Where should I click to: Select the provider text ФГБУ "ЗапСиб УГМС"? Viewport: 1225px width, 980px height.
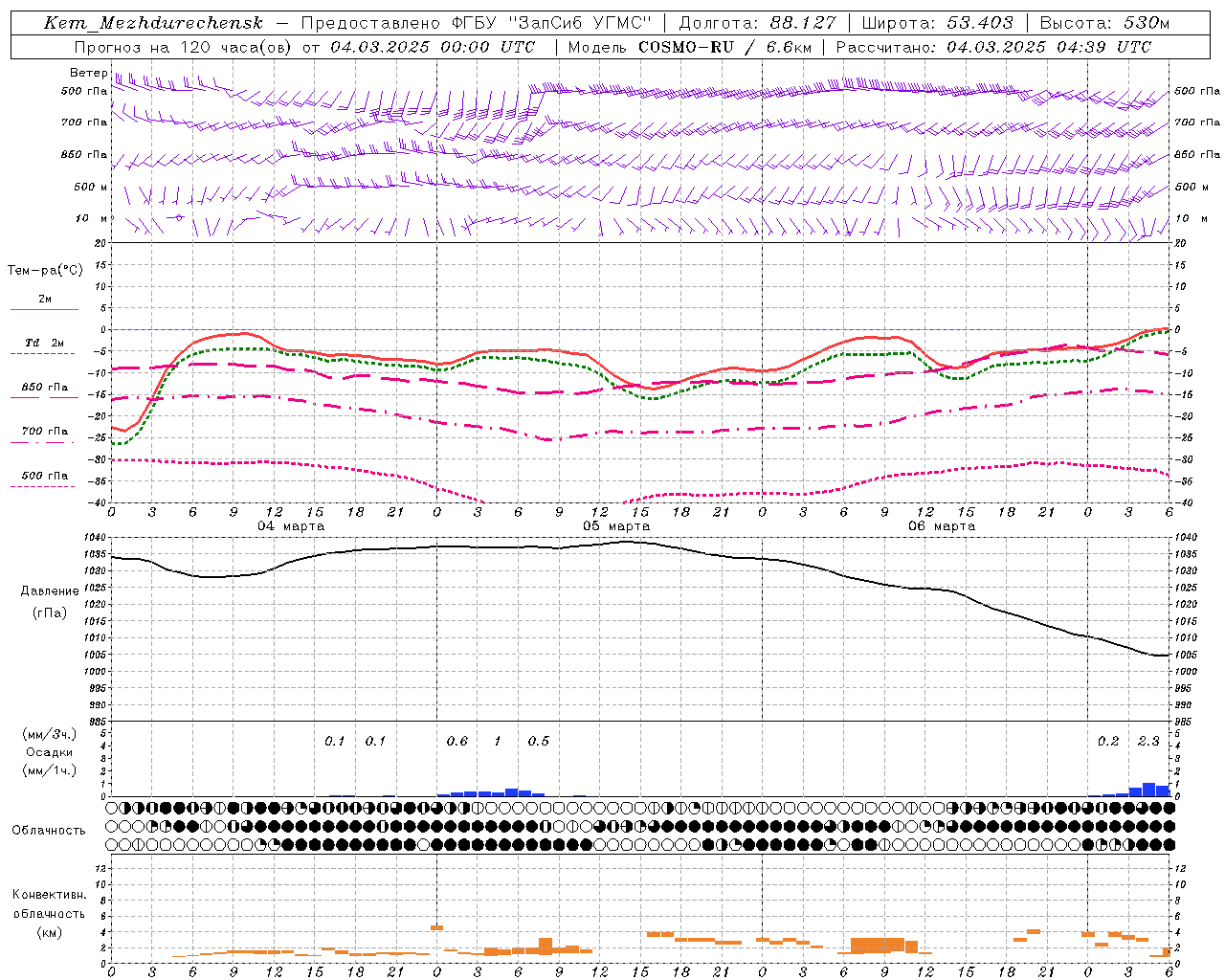point(550,23)
